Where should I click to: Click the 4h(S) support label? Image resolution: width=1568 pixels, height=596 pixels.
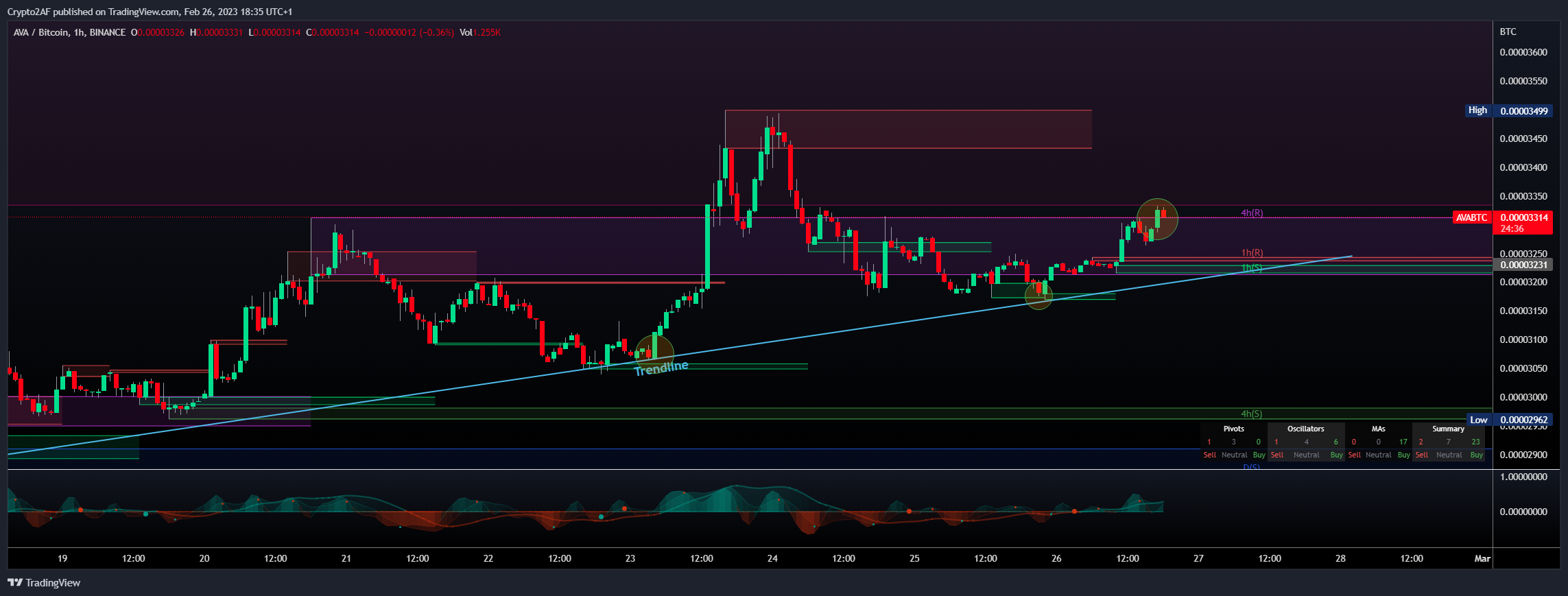(1252, 414)
